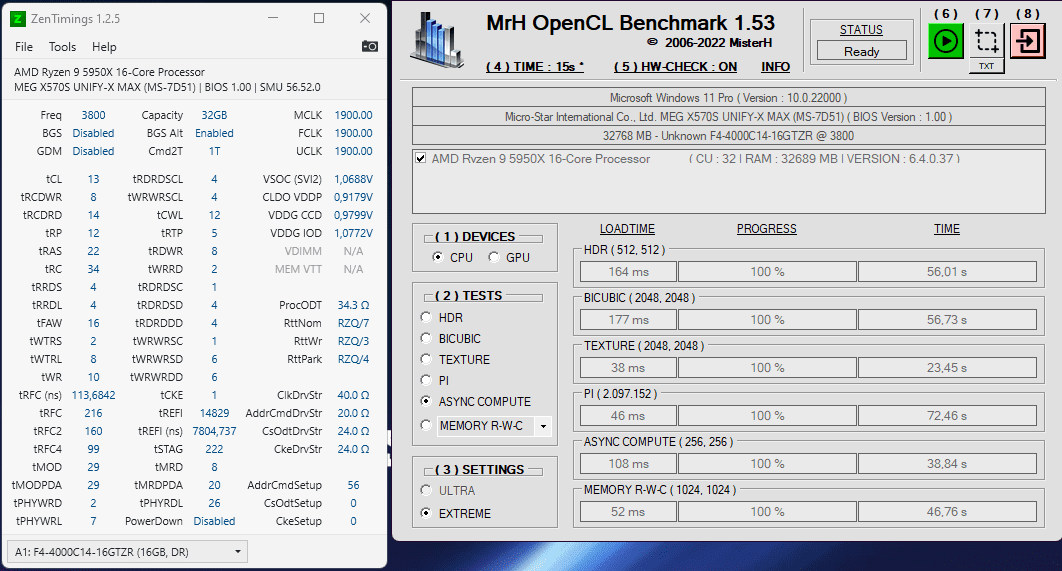Click the ZenTimings camera screenshot icon
The height and width of the screenshot is (571, 1062).
coord(370,46)
